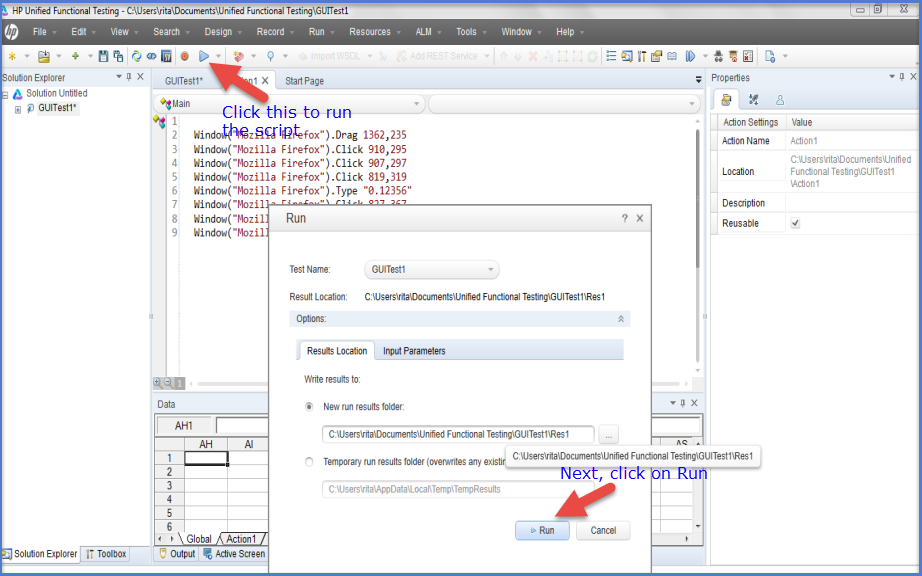The image size is (922, 576).
Task: Switch to the Input Parameters tab
Action: 414,351
